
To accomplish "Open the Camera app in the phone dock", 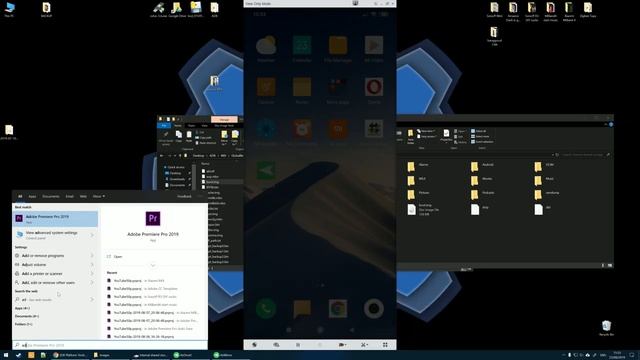I will pyautogui.click(x=374, y=309).
